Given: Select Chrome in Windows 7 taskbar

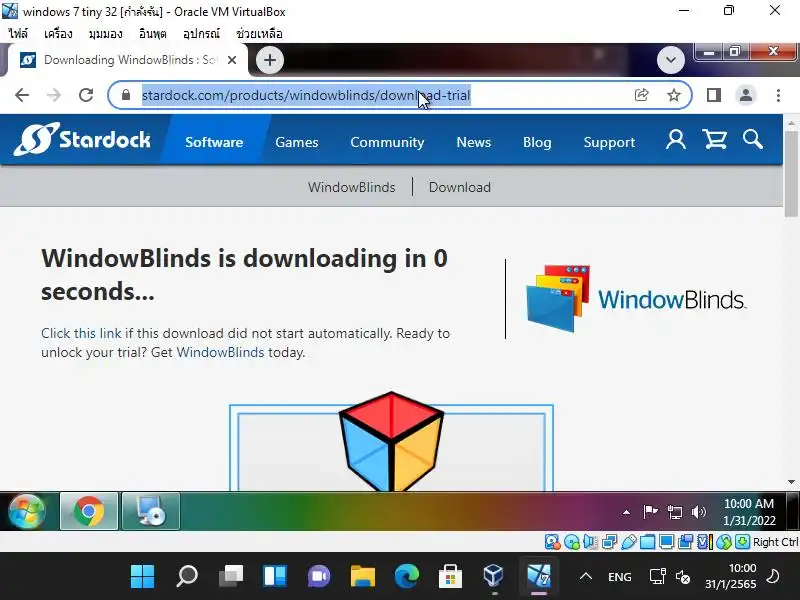Looking at the screenshot, I should pyautogui.click(x=89, y=511).
